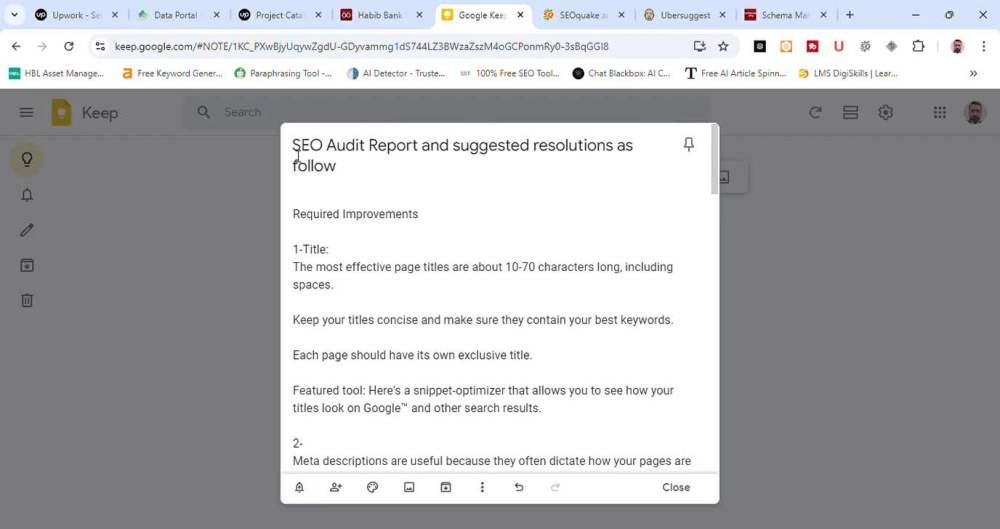Add a collaborator to the note
The height and width of the screenshot is (529, 1000).
[335, 488]
